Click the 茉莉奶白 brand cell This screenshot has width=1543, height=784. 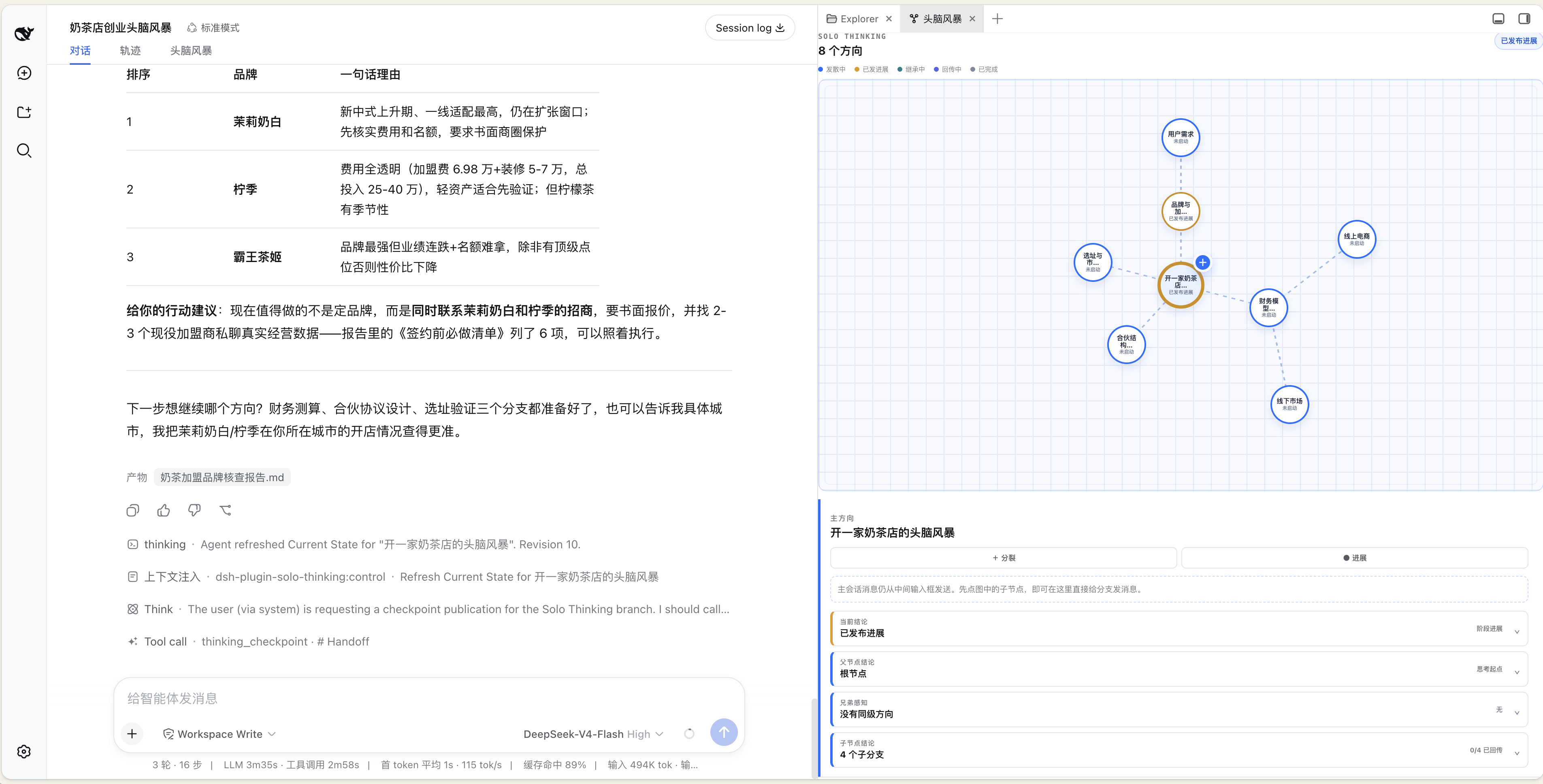257,121
